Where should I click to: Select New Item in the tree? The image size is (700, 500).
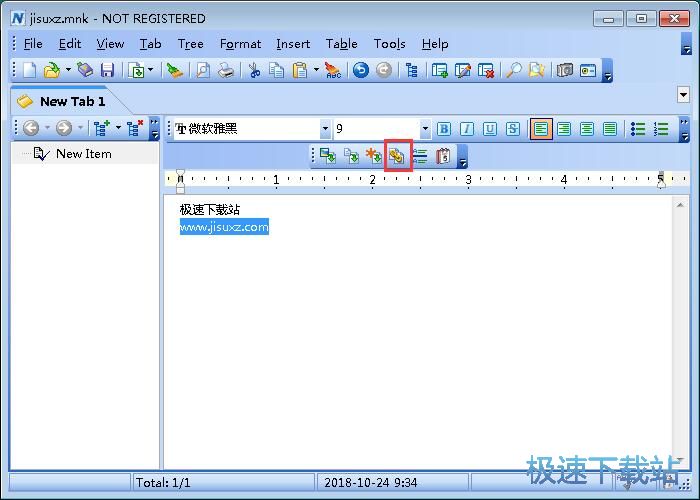tap(83, 154)
